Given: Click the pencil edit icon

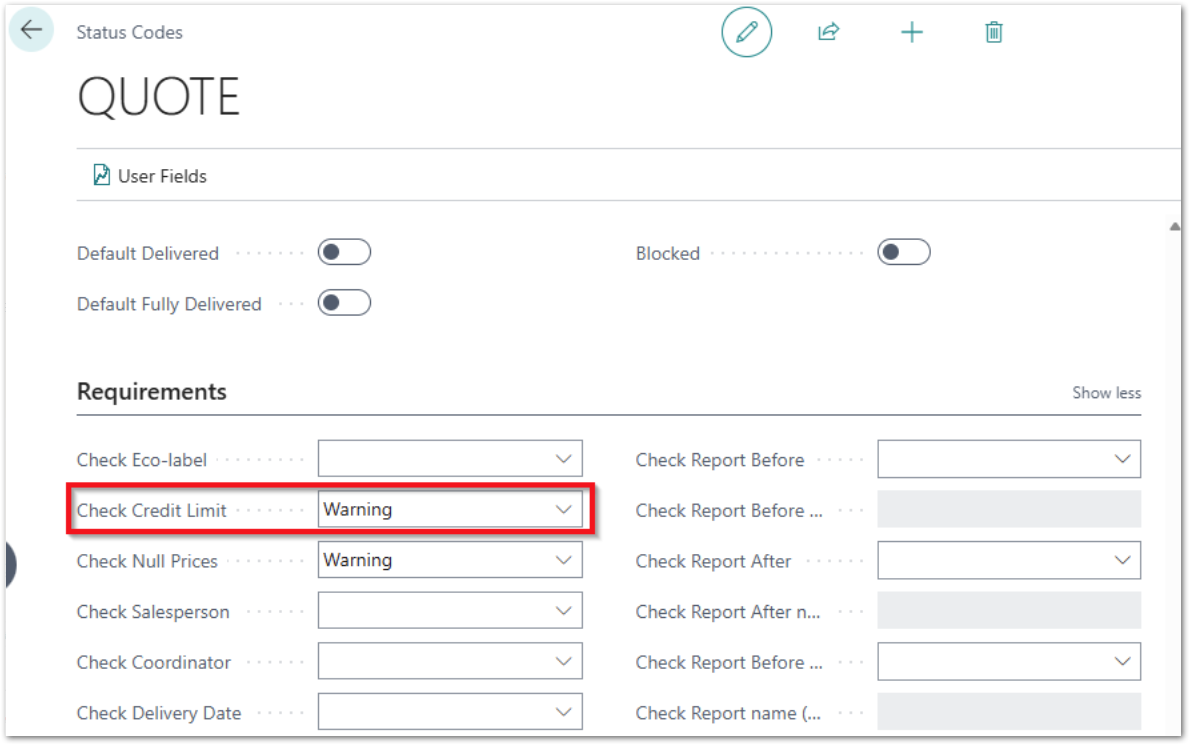Looking at the screenshot, I should click(x=746, y=32).
